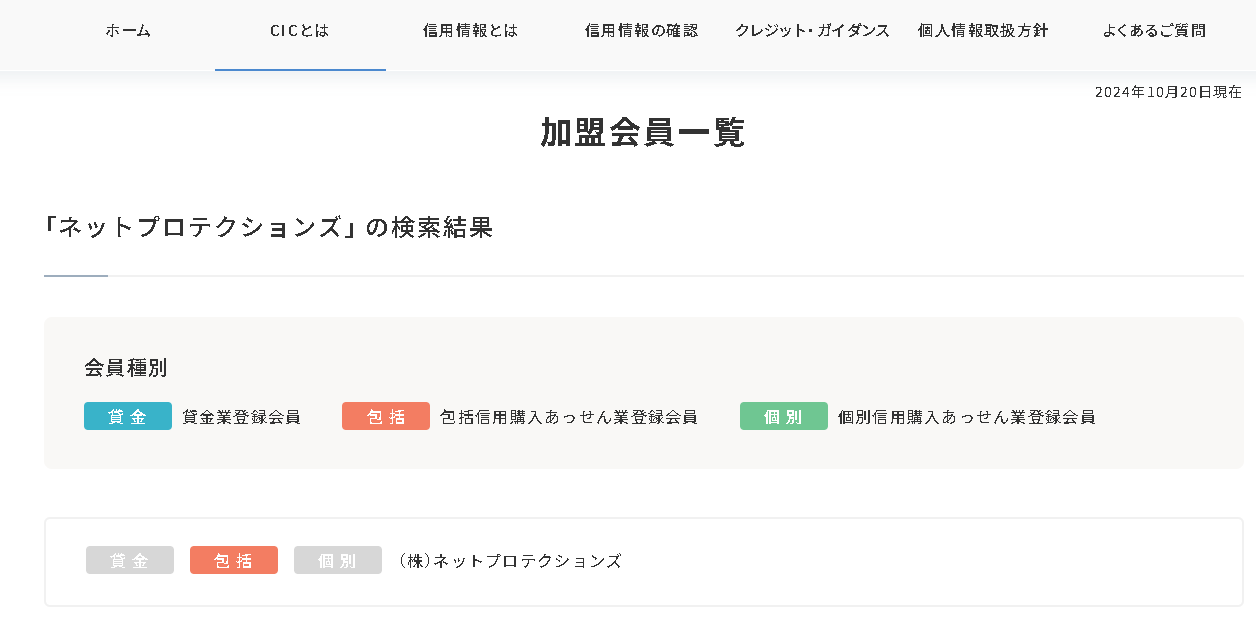
Task: Click the orange 包括 badge in the result row
Action: 234,561
